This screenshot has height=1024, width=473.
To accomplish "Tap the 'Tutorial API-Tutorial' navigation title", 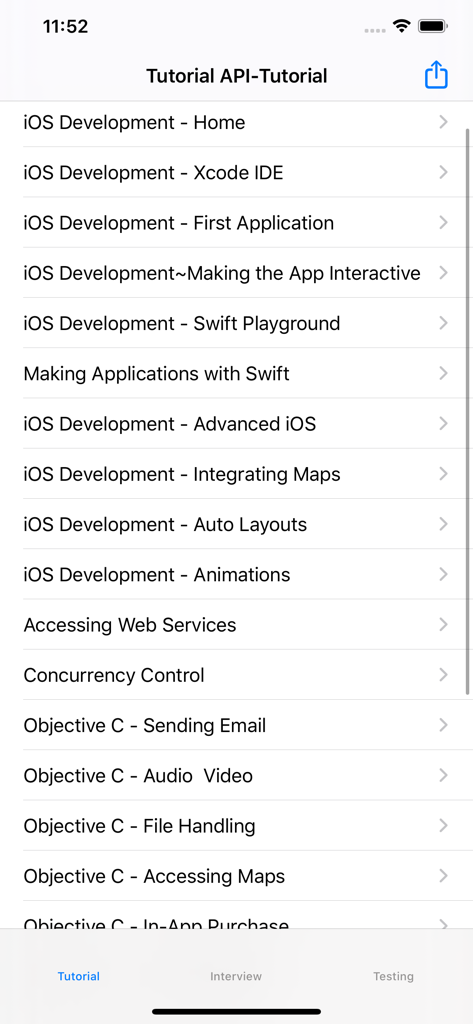I will point(236,76).
